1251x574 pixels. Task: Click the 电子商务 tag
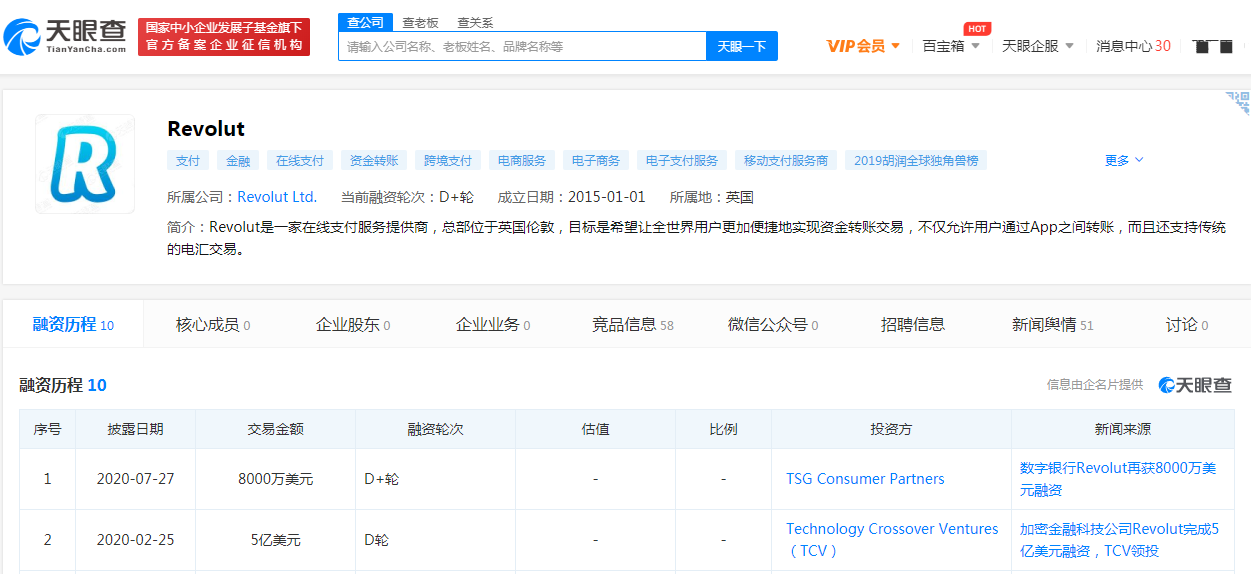pos(596,160)
